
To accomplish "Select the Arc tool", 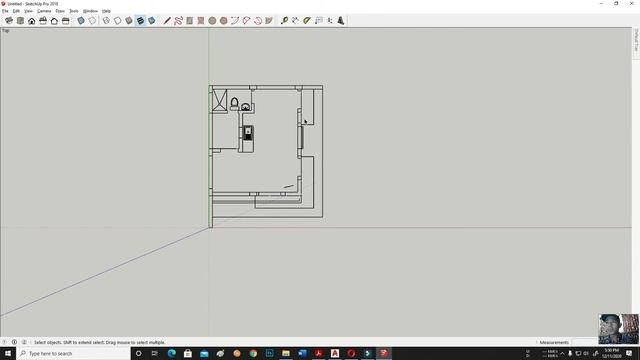I will coord(235,20).
